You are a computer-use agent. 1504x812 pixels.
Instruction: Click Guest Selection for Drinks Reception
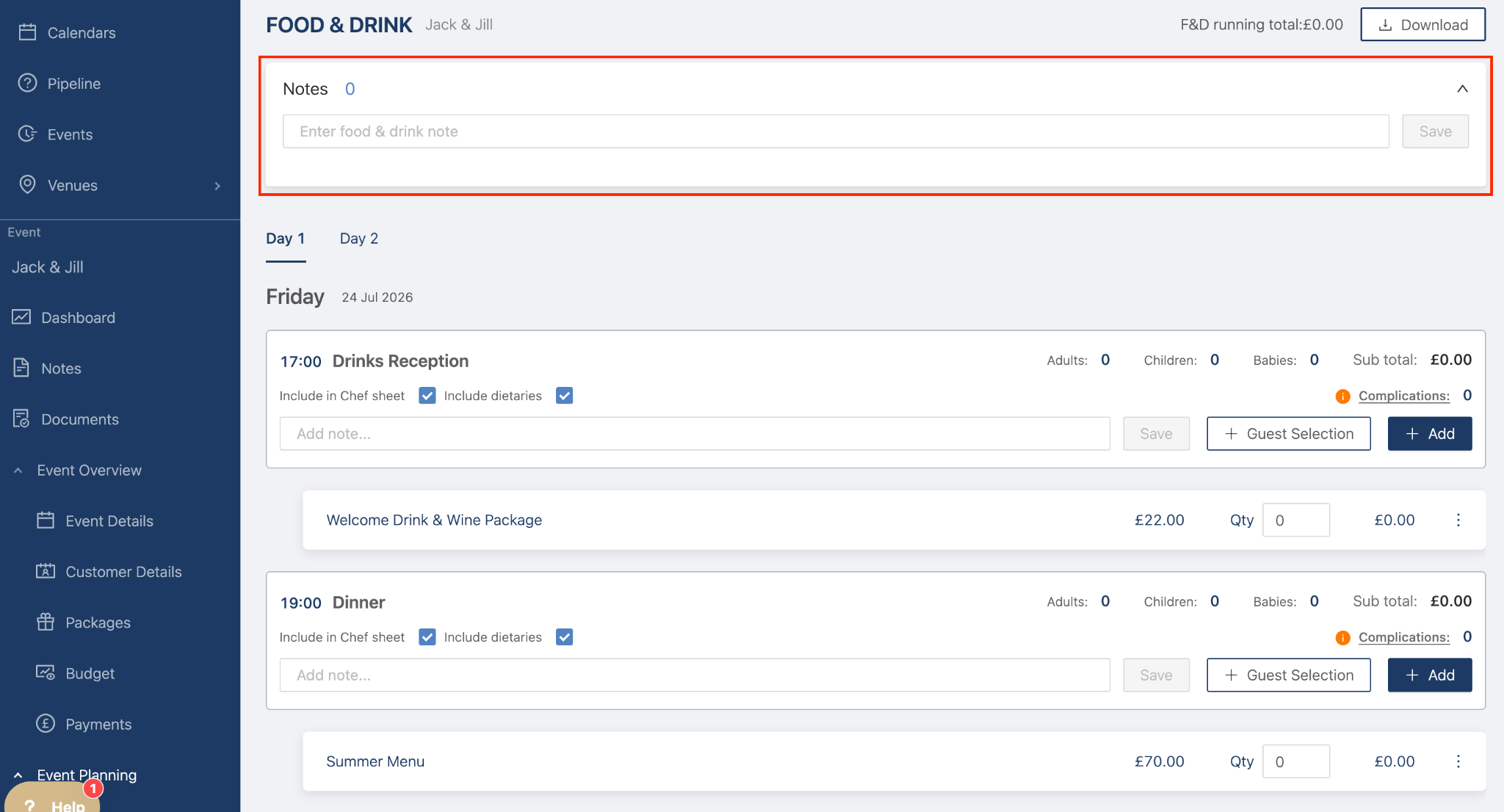pyautogui.click(x=1288, y=434)
